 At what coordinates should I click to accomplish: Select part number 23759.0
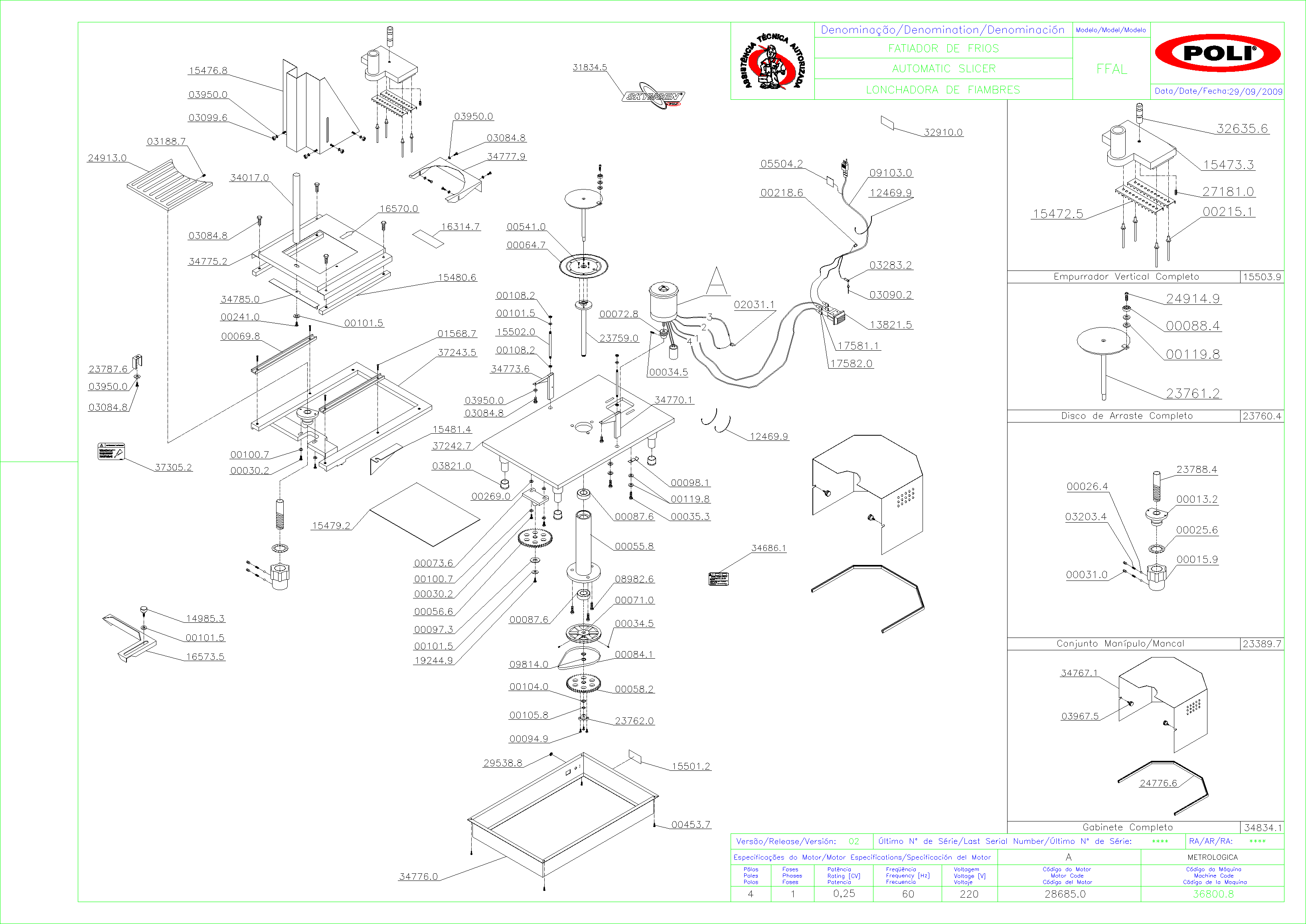619,339
